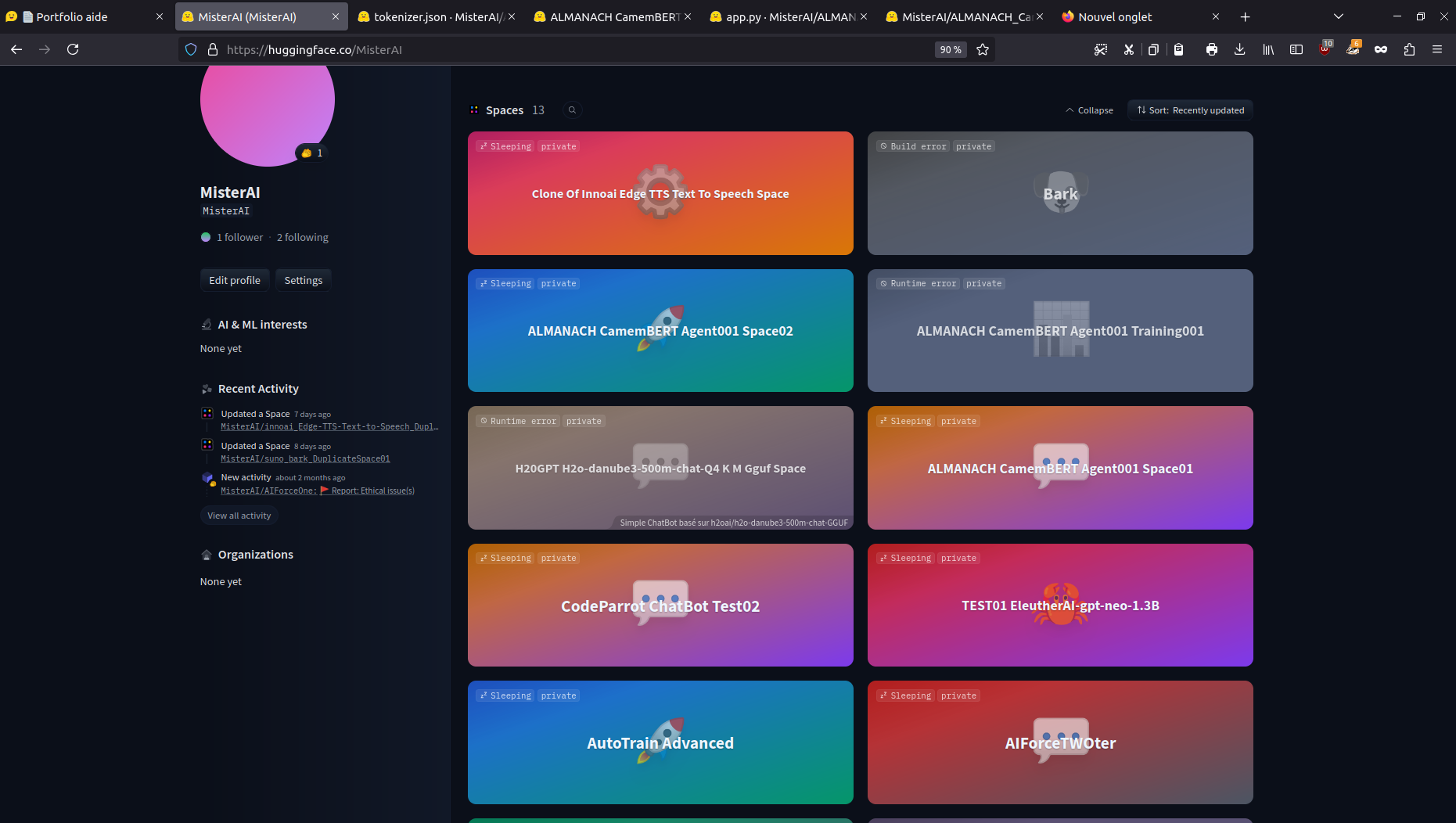
Task: Open the downloads-style extension with badge 6
Action: pos(1353,49)
